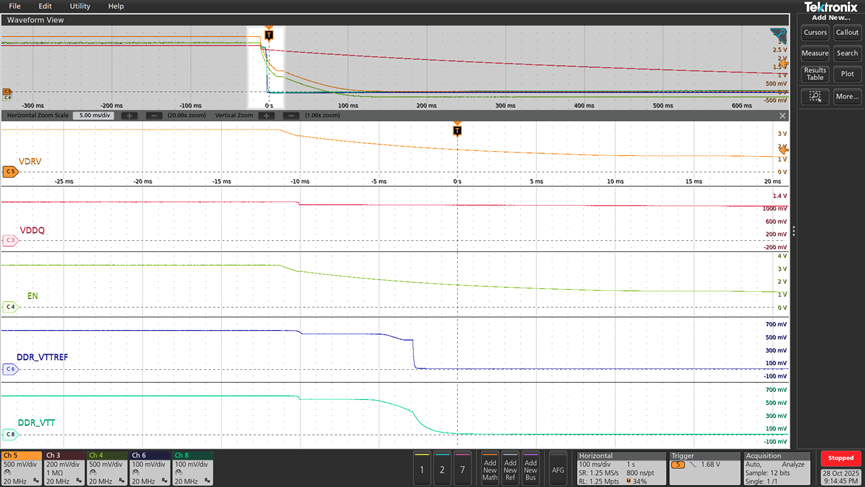
Task: Open the Utility menu
Action: pyautogui.click(x=80, y=6)
